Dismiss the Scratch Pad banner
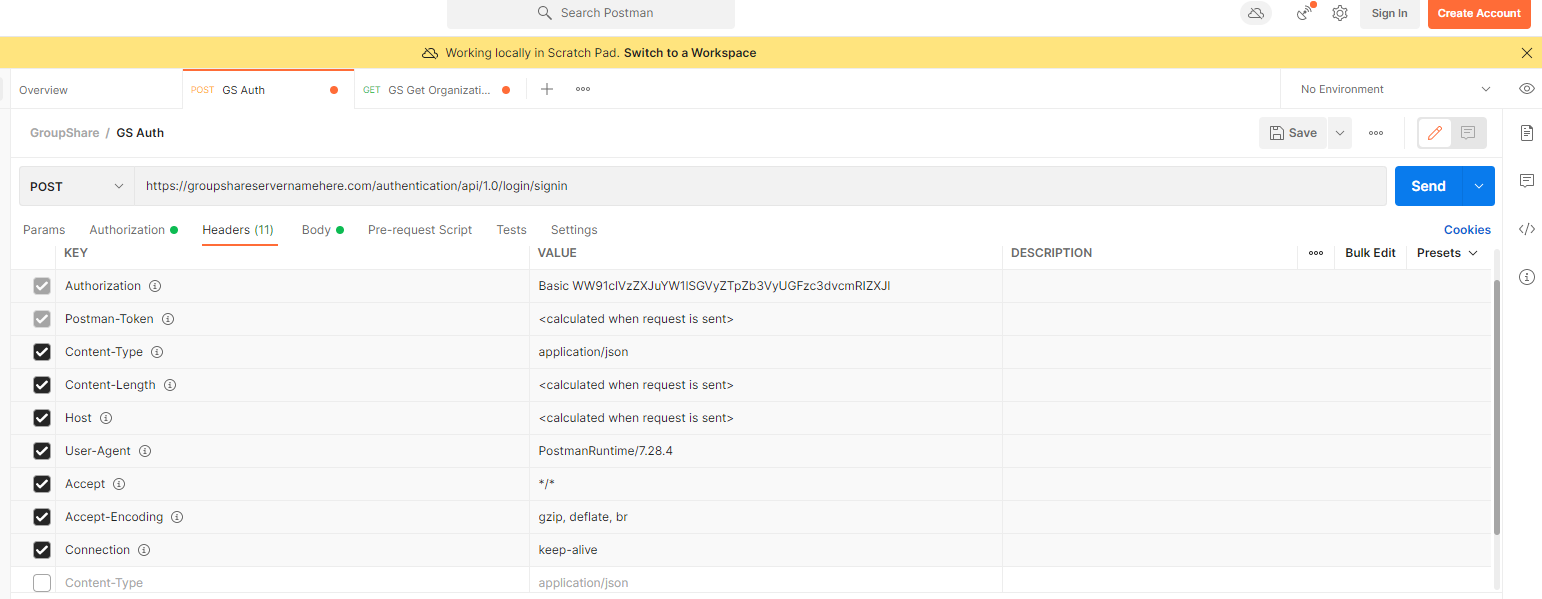Viewport: 1542px width, 599px height. click(x=1526, y=53)
